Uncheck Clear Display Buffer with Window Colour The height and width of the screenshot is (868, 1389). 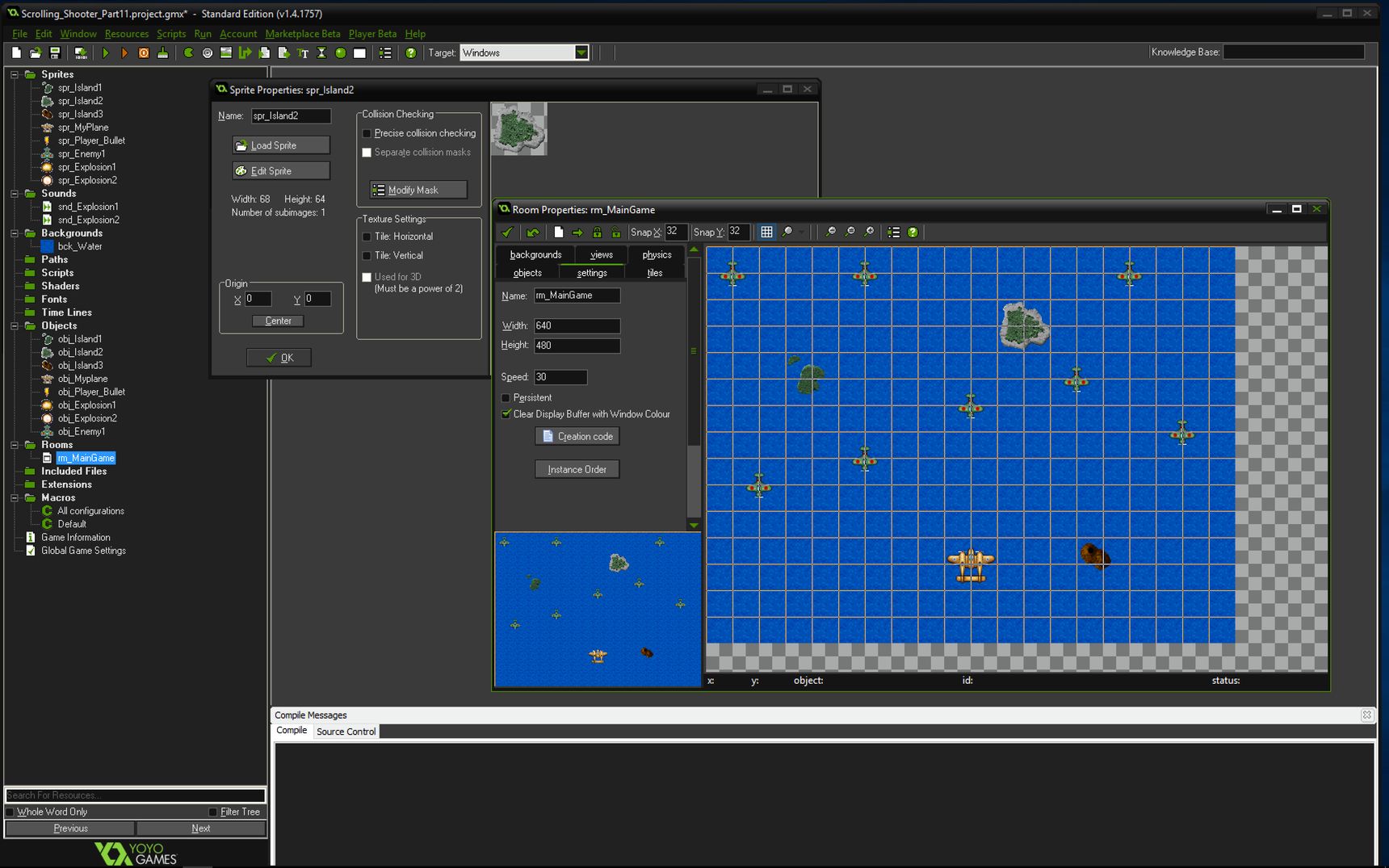tap(506, 414)
